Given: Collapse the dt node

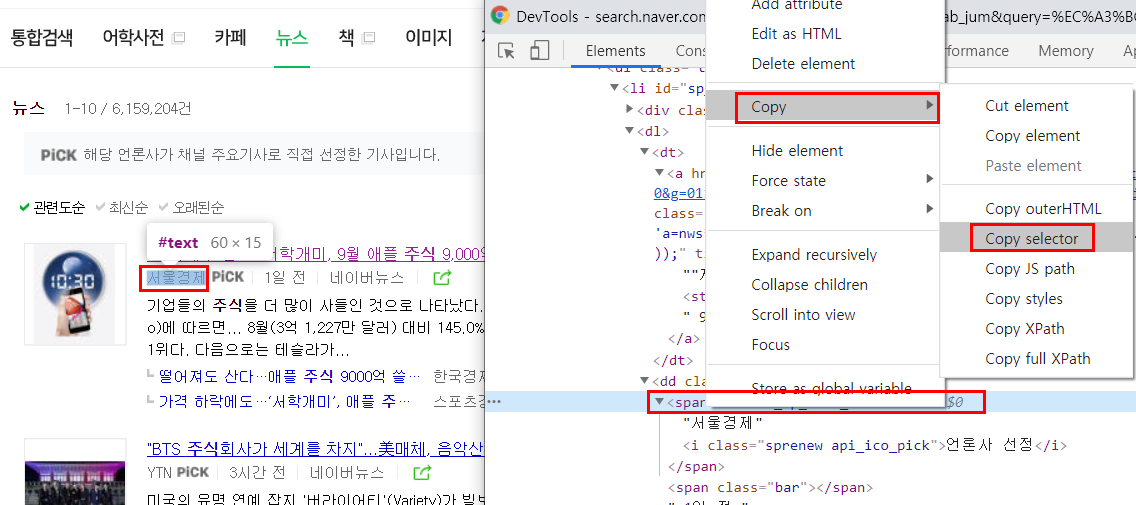Looking at the screenshot, I should click(x=645, y=152).
